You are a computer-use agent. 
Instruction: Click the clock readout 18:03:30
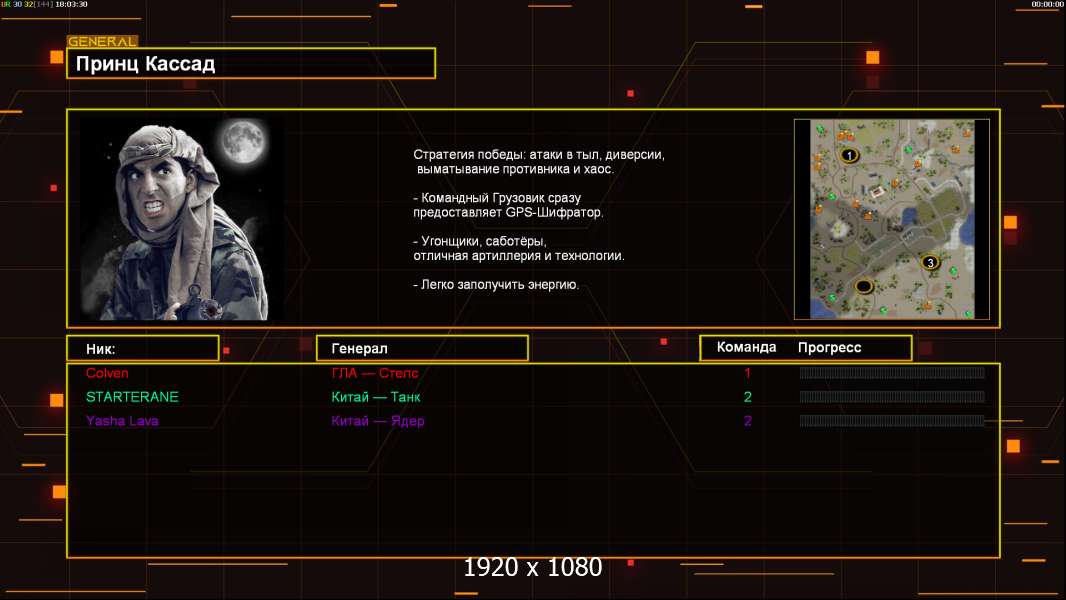coord(71,4)
